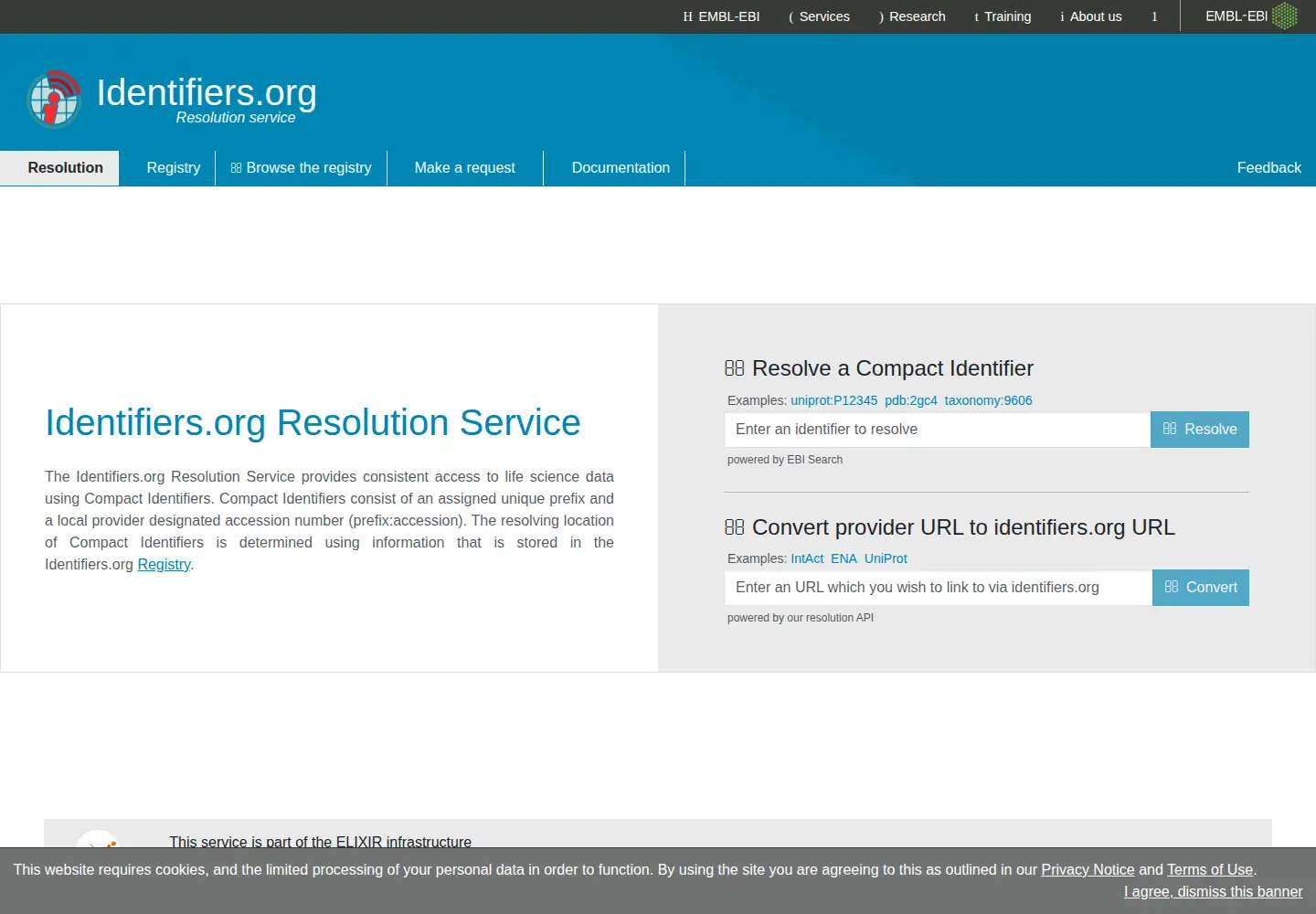Use the IntAct example link
1316x914 pixels.
(807, 558)
